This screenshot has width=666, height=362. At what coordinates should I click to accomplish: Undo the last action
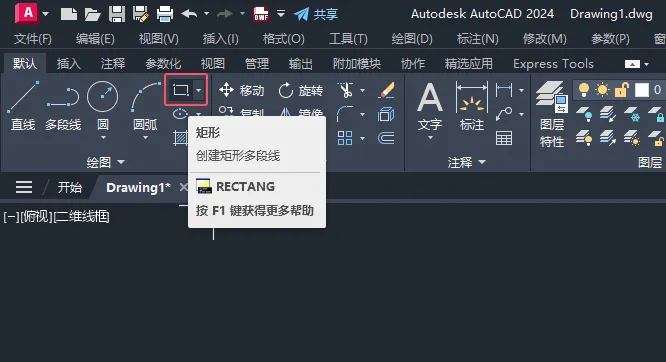click(x=189, y=14)
